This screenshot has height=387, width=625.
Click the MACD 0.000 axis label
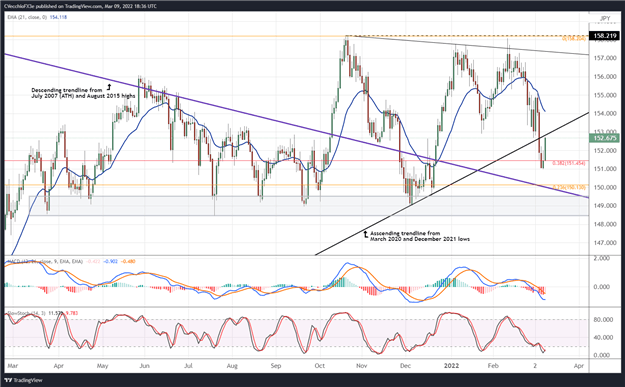pos(601,287)
